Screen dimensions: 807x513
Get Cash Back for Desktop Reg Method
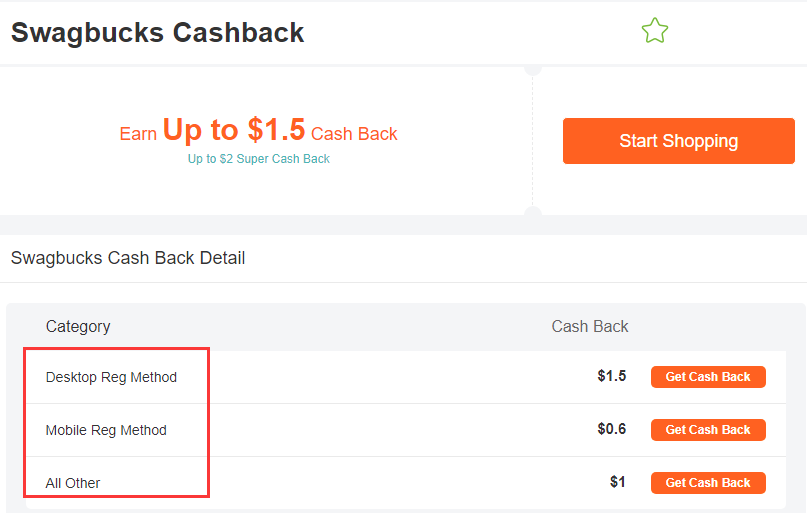tap(708, 377)
